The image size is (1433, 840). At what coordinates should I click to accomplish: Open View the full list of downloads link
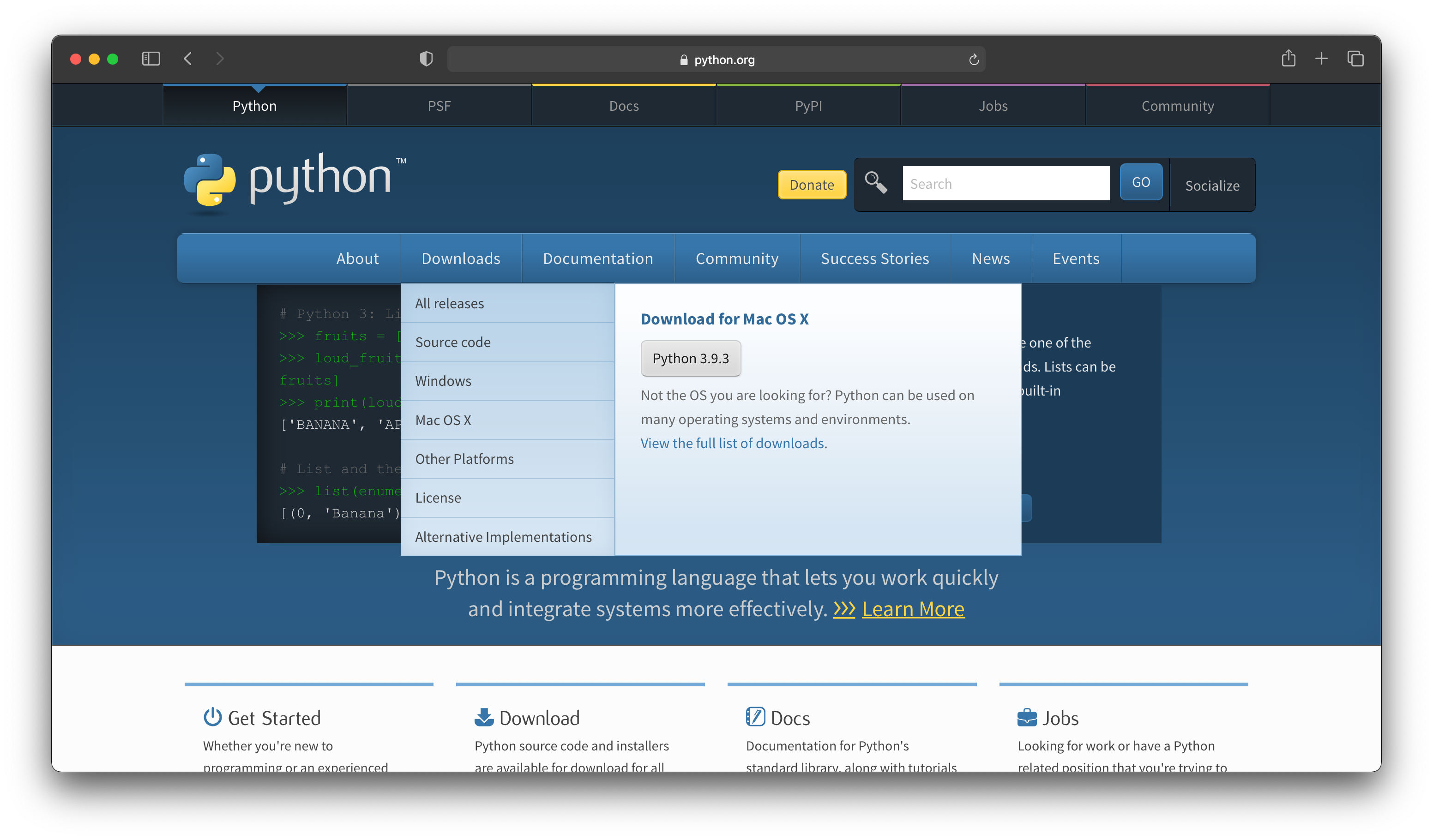pyautogui.click(x=732, y=443)
